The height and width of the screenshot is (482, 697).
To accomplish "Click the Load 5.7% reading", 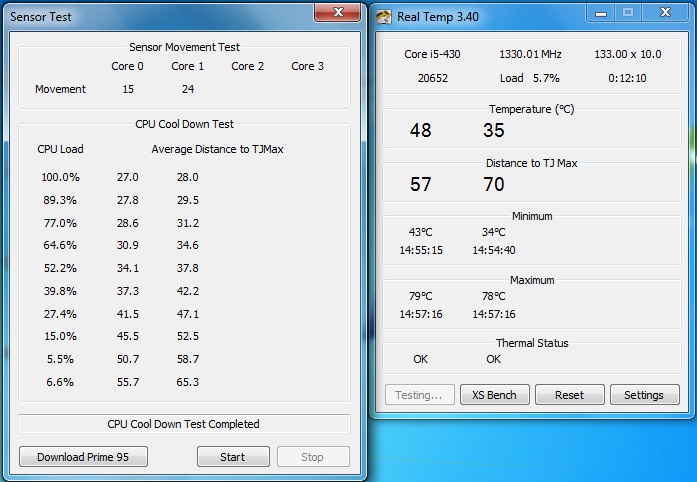I will (529, 78).
